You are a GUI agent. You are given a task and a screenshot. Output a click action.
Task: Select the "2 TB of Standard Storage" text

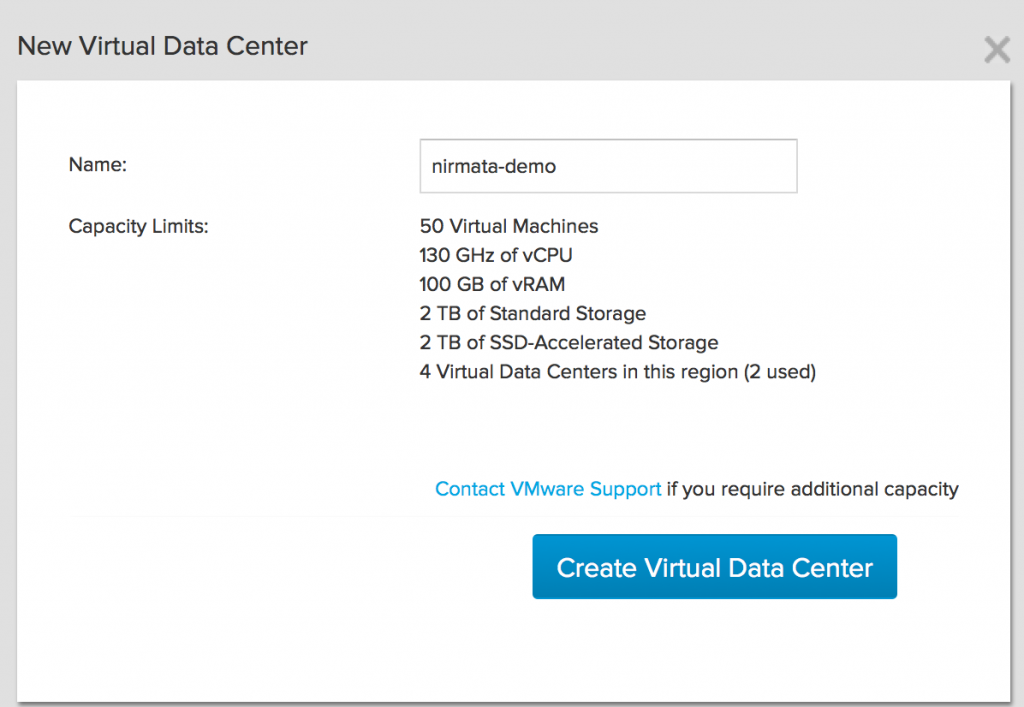[x=533, y=314]
